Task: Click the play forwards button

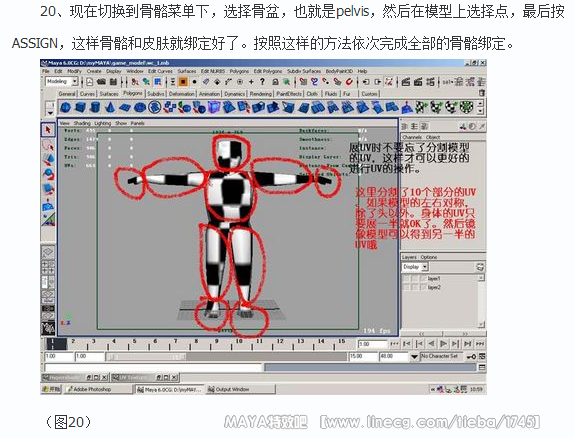Action: 443,344
